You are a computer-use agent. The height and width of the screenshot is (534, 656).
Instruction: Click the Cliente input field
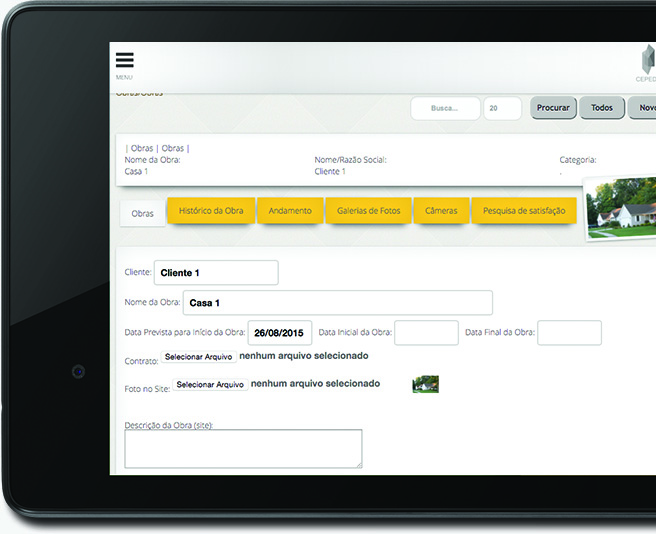pyautogui.click(x=216, y=272)
